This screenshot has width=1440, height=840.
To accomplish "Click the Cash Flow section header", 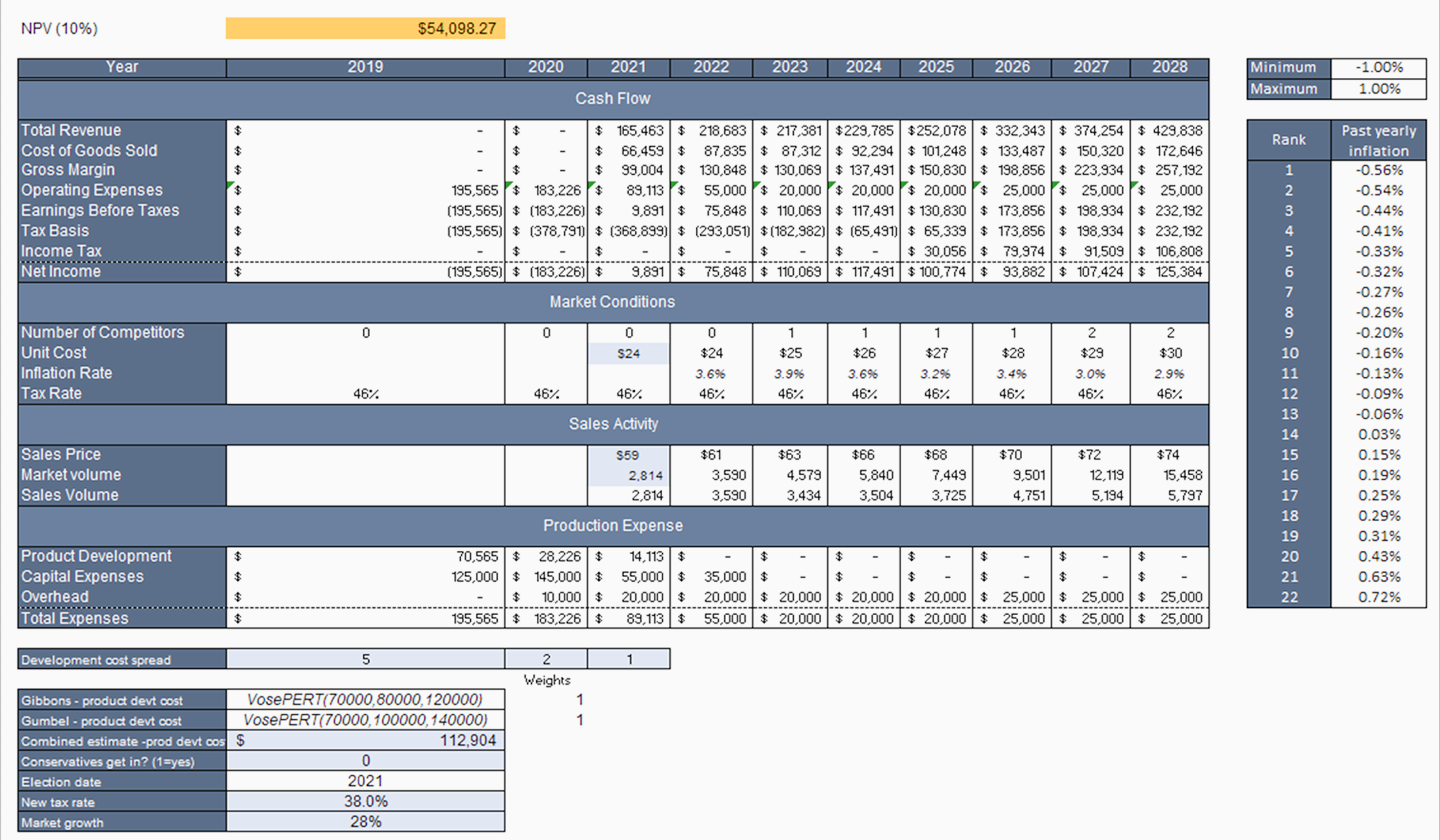I will point(613,99).
